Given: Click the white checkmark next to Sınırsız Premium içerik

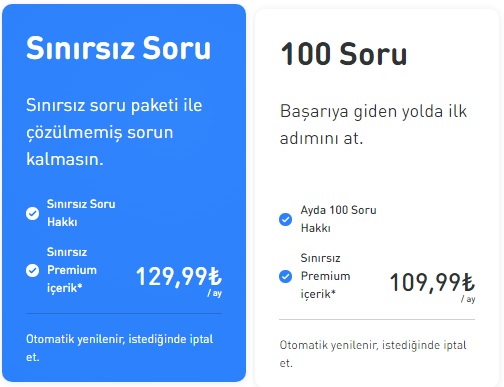Looking at the screenshot, I should pyautogui.click(x=32, y=270).
